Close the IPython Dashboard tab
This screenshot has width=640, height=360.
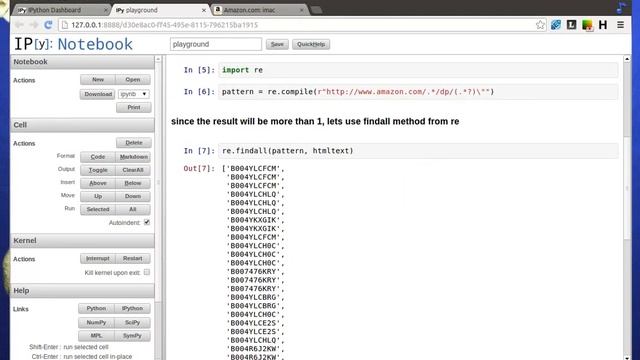click(106, 10)
